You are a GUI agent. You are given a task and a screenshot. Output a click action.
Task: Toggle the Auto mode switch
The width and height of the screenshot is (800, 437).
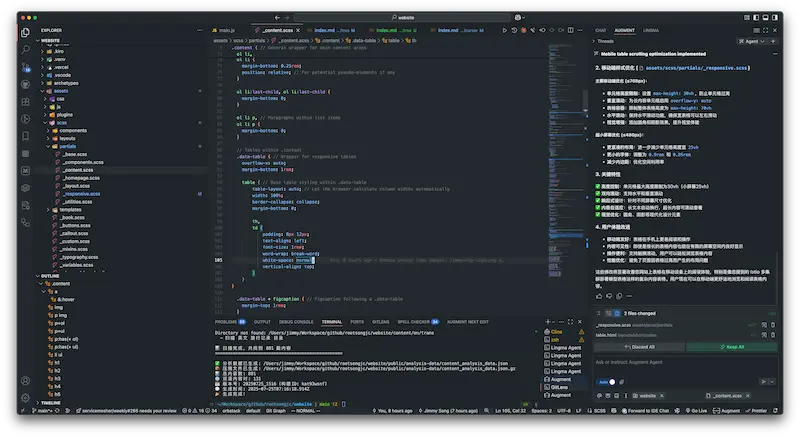606,382
